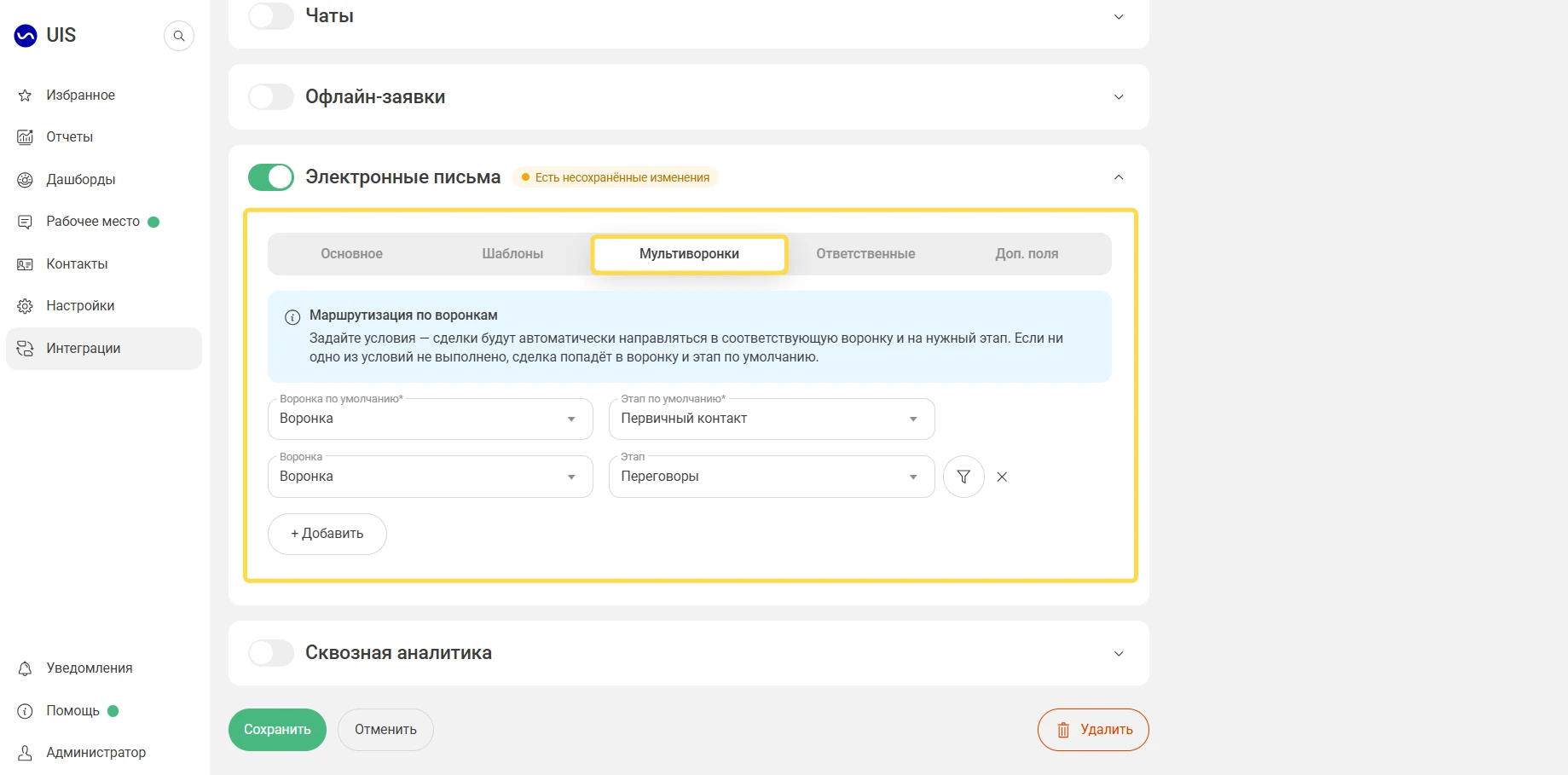This screenshot has width=1568, height=775.
Task: Turn on Сквозная аналитика switch
Action: click(x=271, y=653)
